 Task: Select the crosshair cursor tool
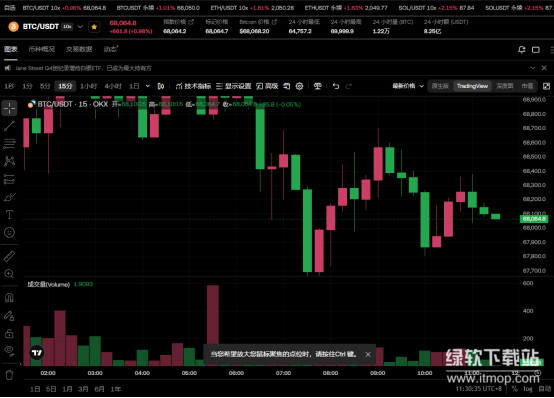click(10, 108)
